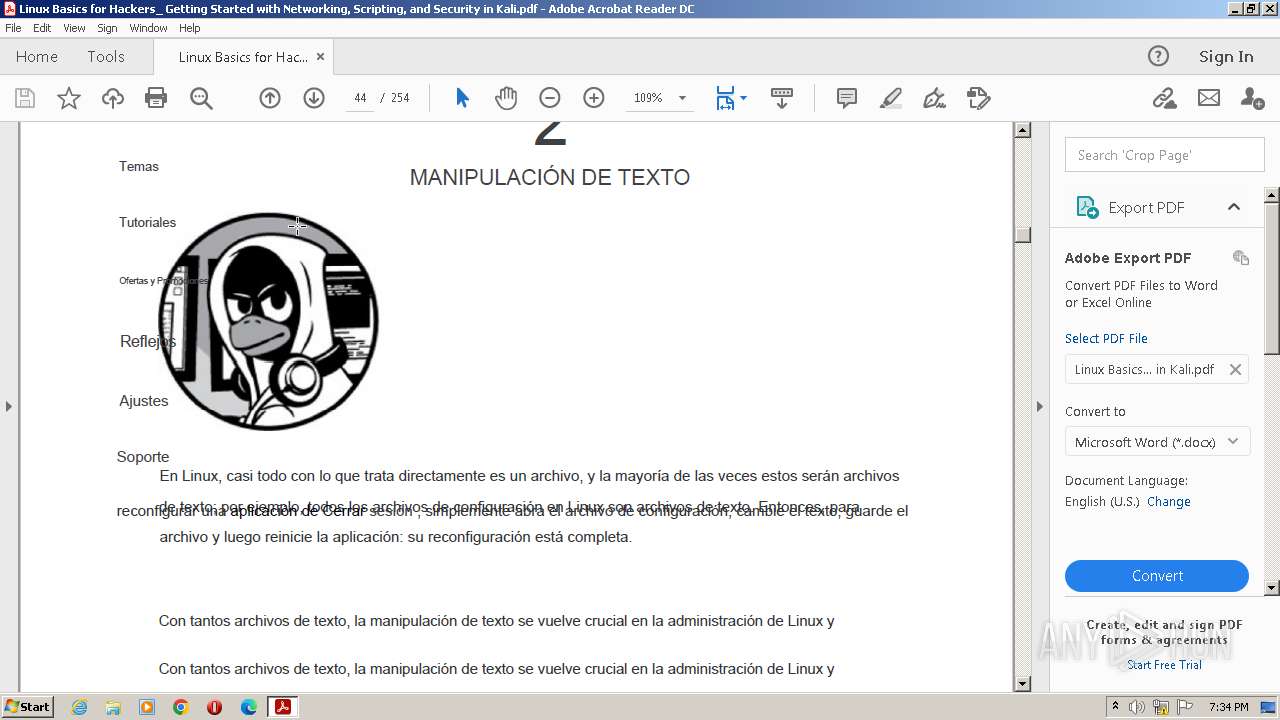Click the tools pane scrollbar thumb
Image resolution: width=1280 pixels, height=720 pixels.
coord(1272,278)
